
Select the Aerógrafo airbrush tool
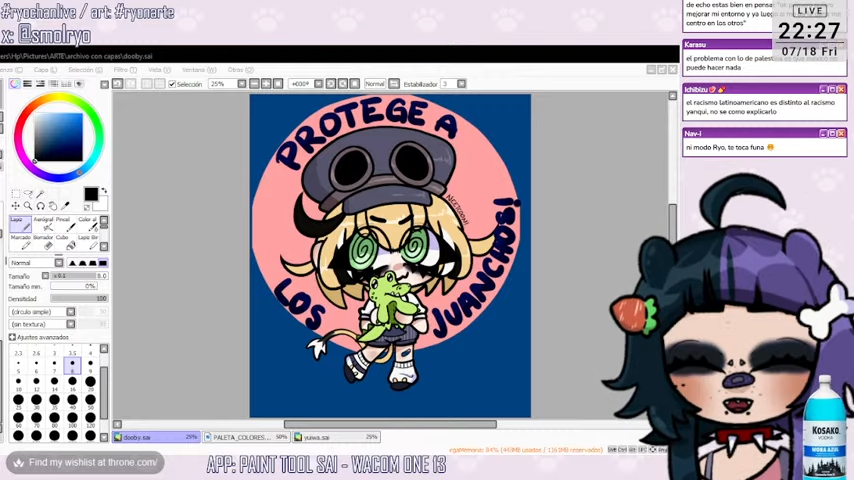42,223
